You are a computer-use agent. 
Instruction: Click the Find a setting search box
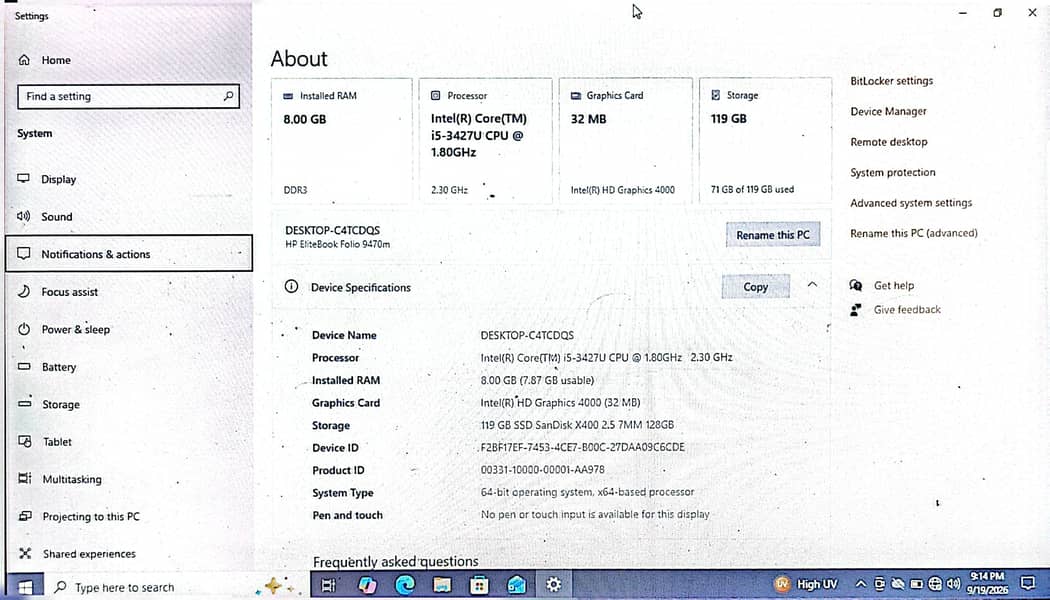tap(128, 96)
